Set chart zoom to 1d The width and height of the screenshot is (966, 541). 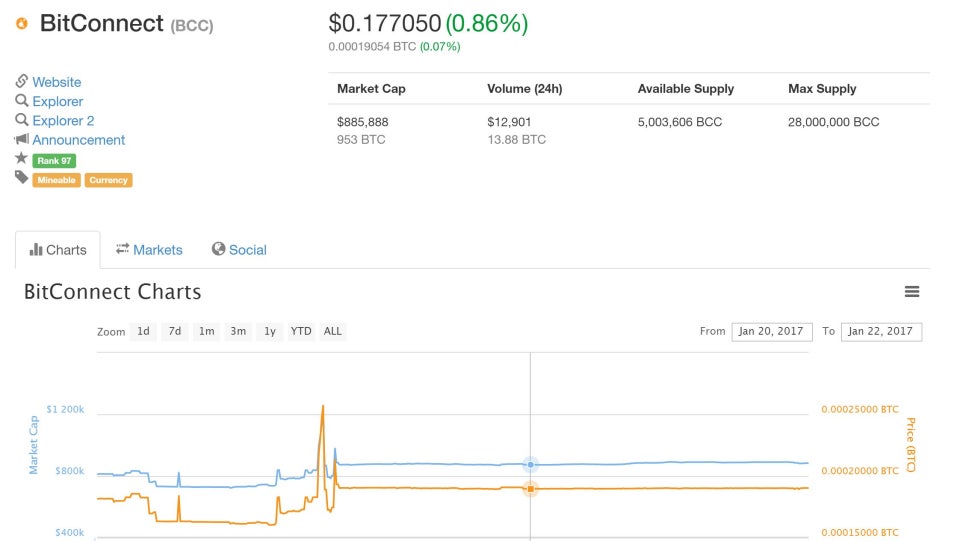tap(144, 332)
